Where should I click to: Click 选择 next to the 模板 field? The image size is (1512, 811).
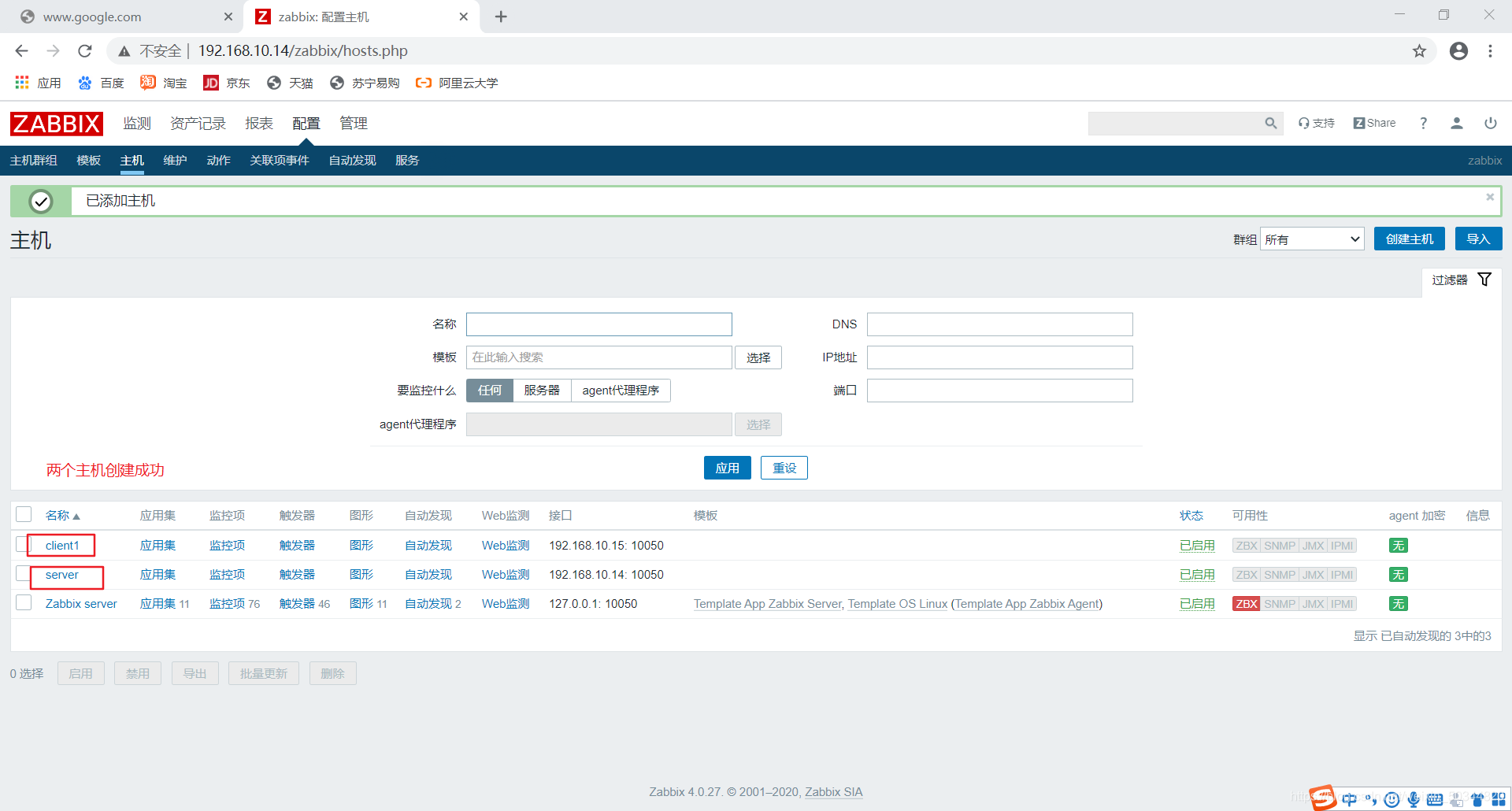(758, 357)
